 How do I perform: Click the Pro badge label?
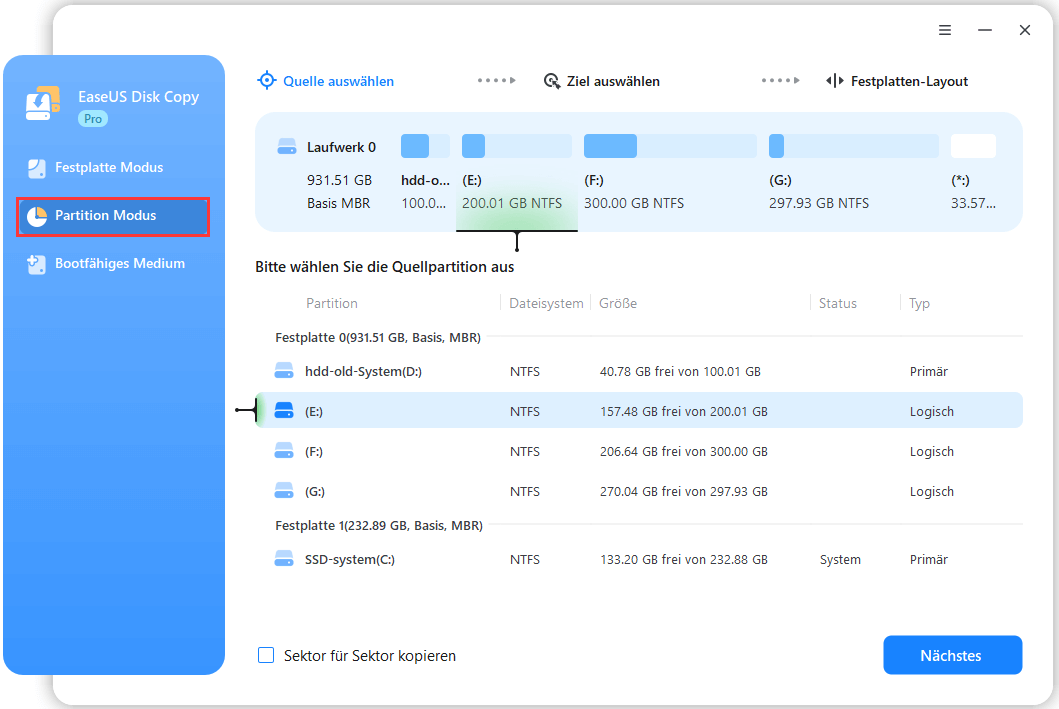click(93, 119)
